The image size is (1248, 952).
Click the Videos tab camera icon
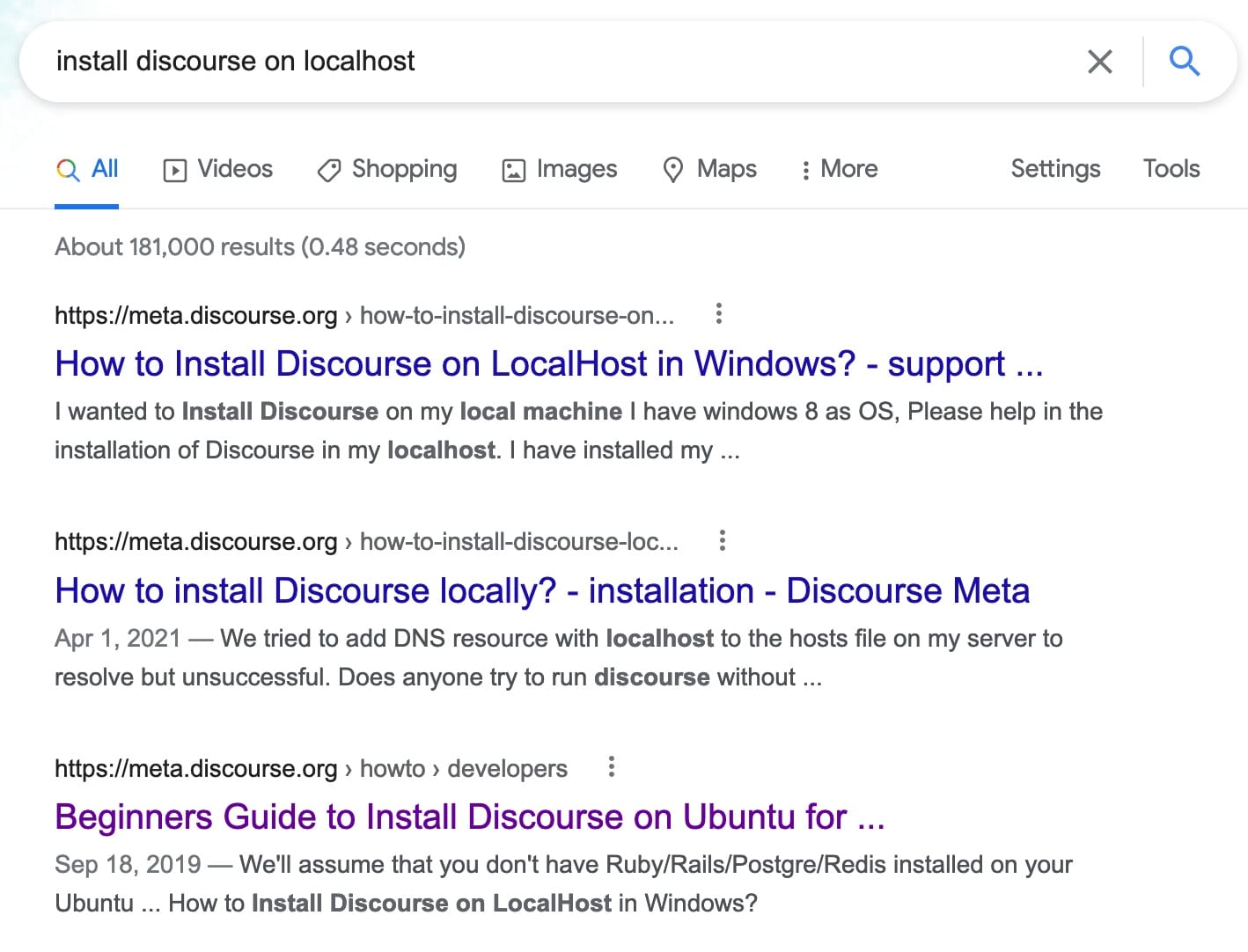click(x=174, y=169)
